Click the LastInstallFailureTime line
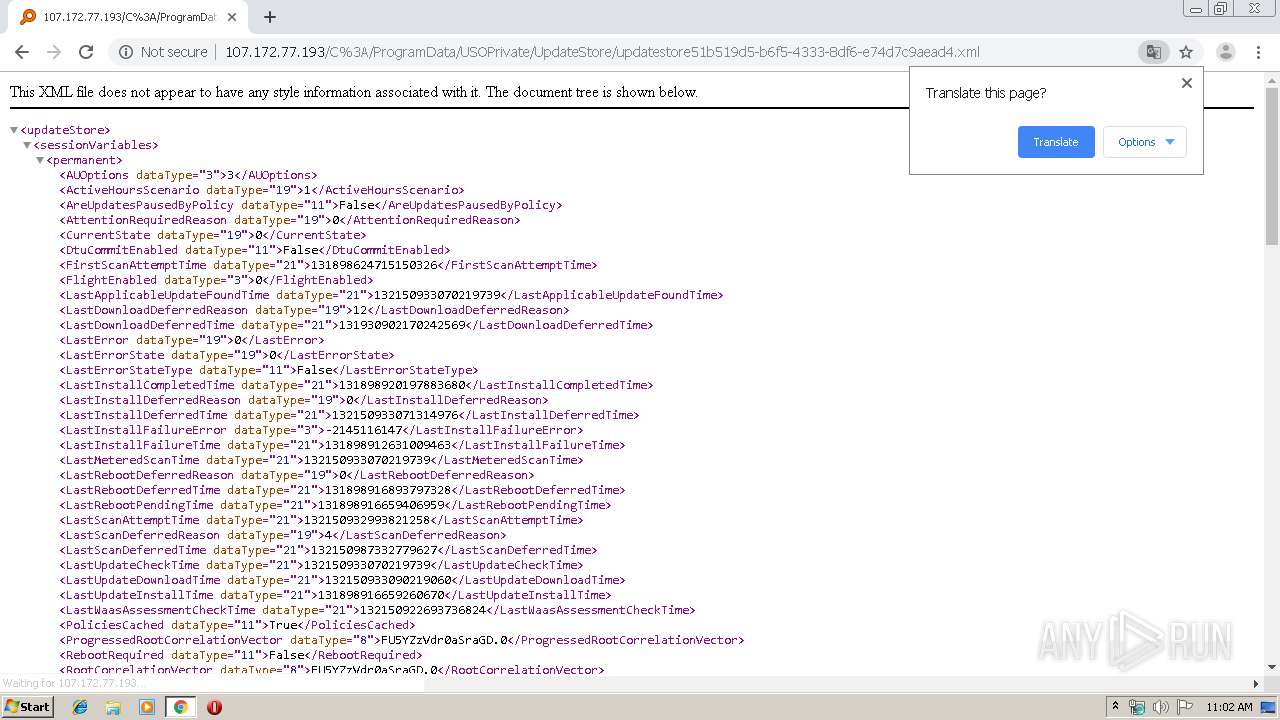Image resolution: width=1280 pixels, height=720 pixels. click(x=342, y=445)
